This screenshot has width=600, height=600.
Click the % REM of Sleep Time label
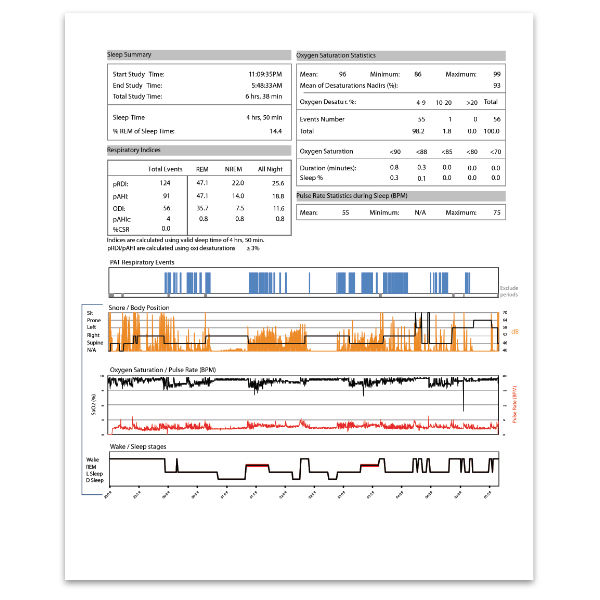coord(143,131)
